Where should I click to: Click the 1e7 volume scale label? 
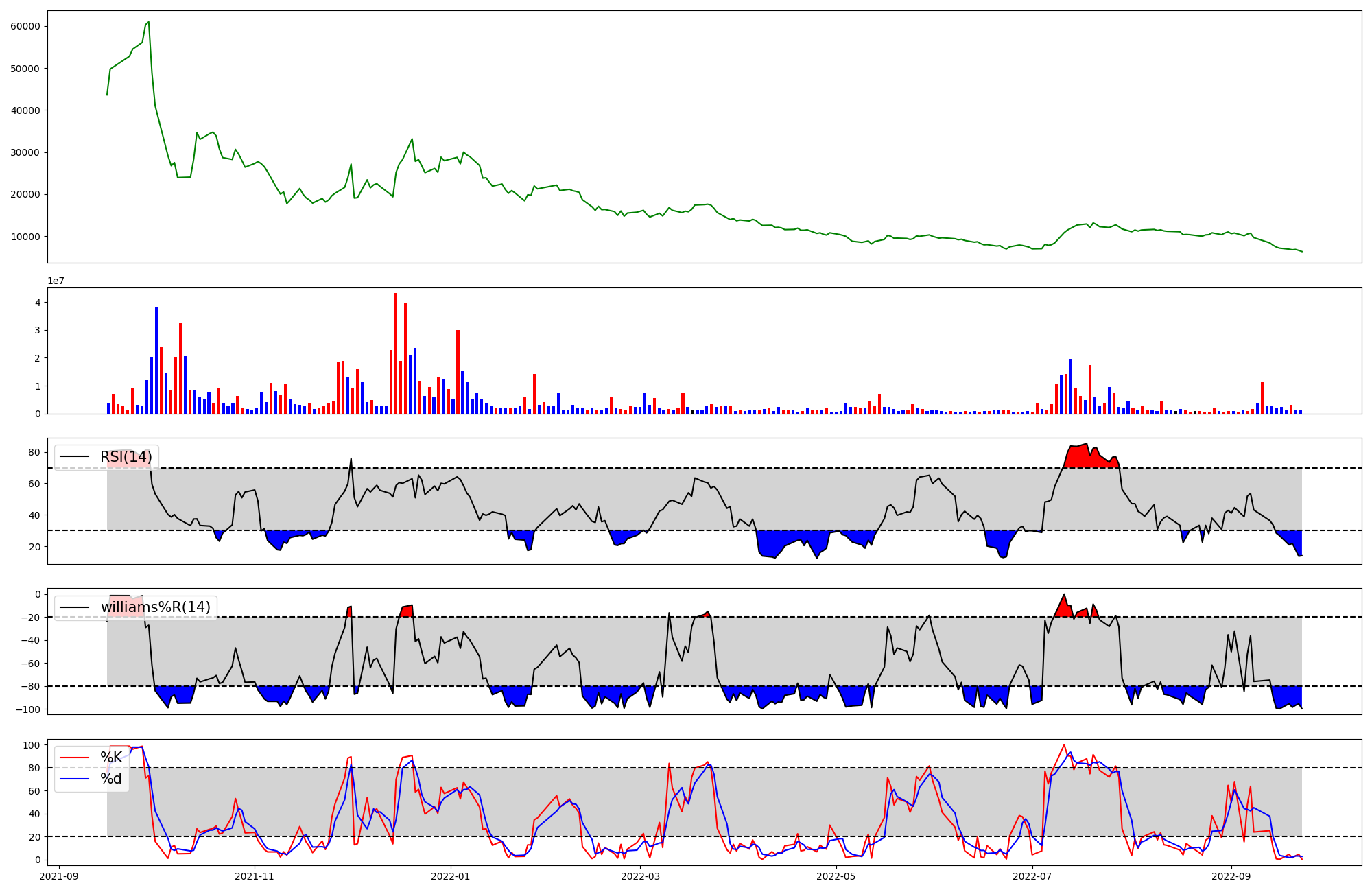pyautogui.click(x=56, y=281)
